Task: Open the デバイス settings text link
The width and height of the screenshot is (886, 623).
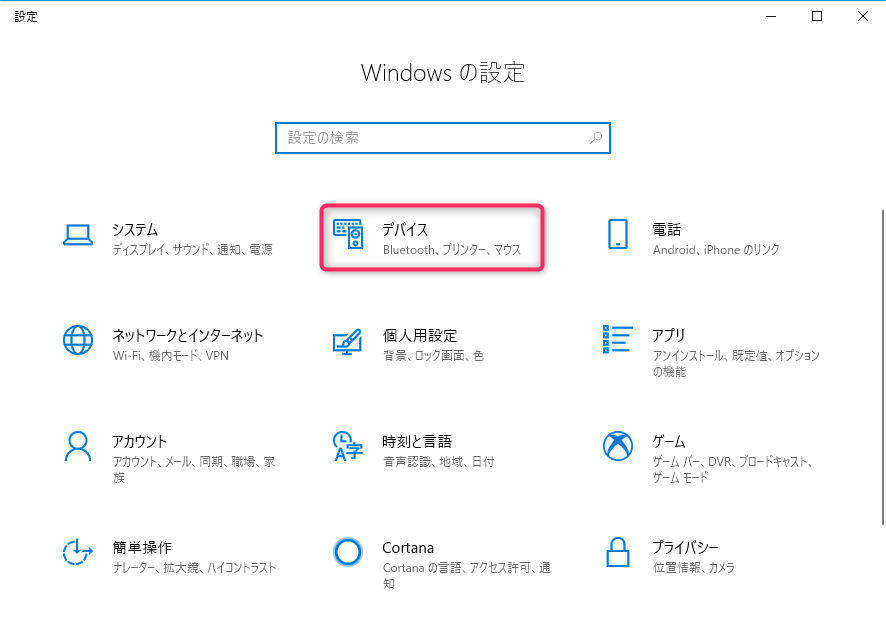Action: (406, 230)
